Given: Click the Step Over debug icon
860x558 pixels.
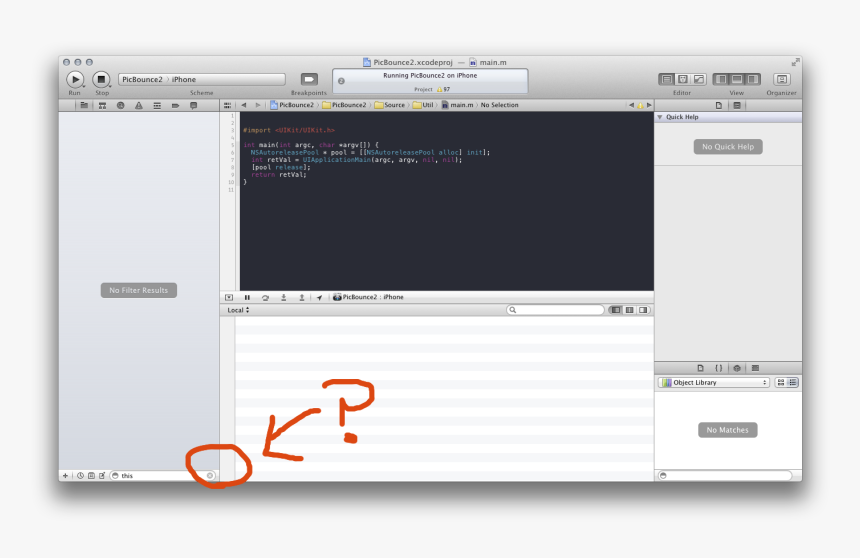Looking at the screenshot, I should point(265,297).
